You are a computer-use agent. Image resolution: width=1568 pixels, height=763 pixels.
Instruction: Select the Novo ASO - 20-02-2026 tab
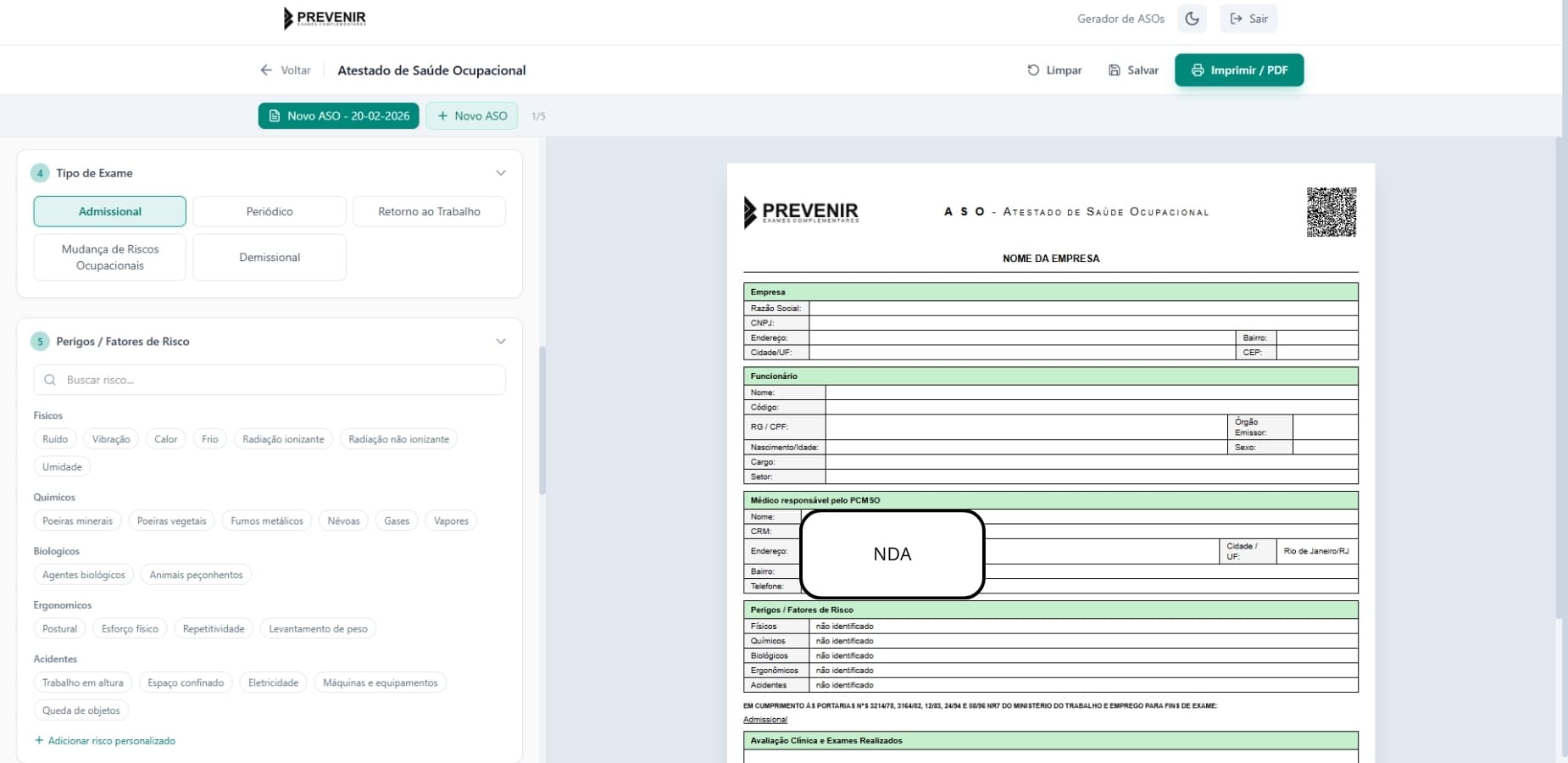point(338,115)
